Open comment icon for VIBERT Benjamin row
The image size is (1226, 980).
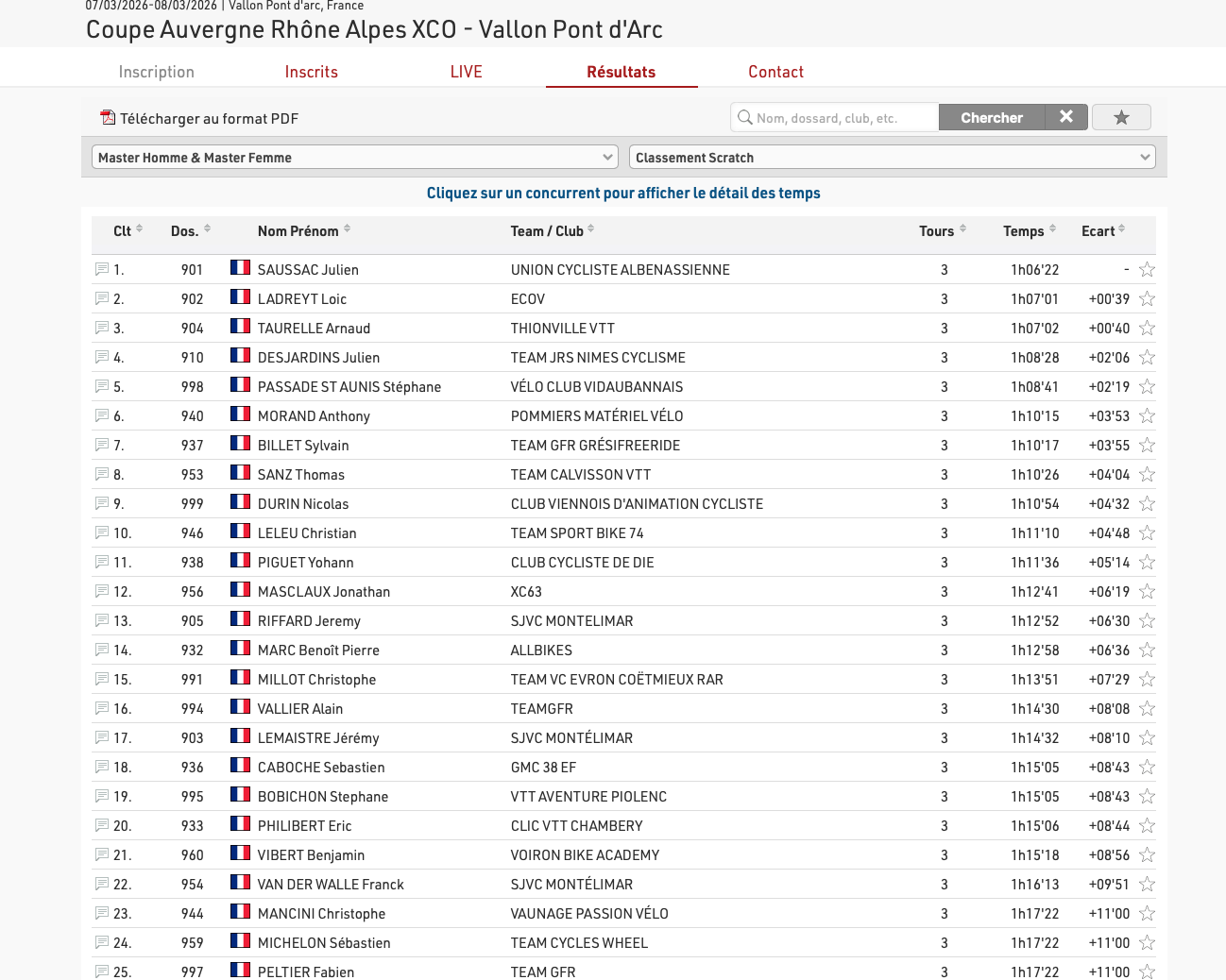click(x=102, y=855)
